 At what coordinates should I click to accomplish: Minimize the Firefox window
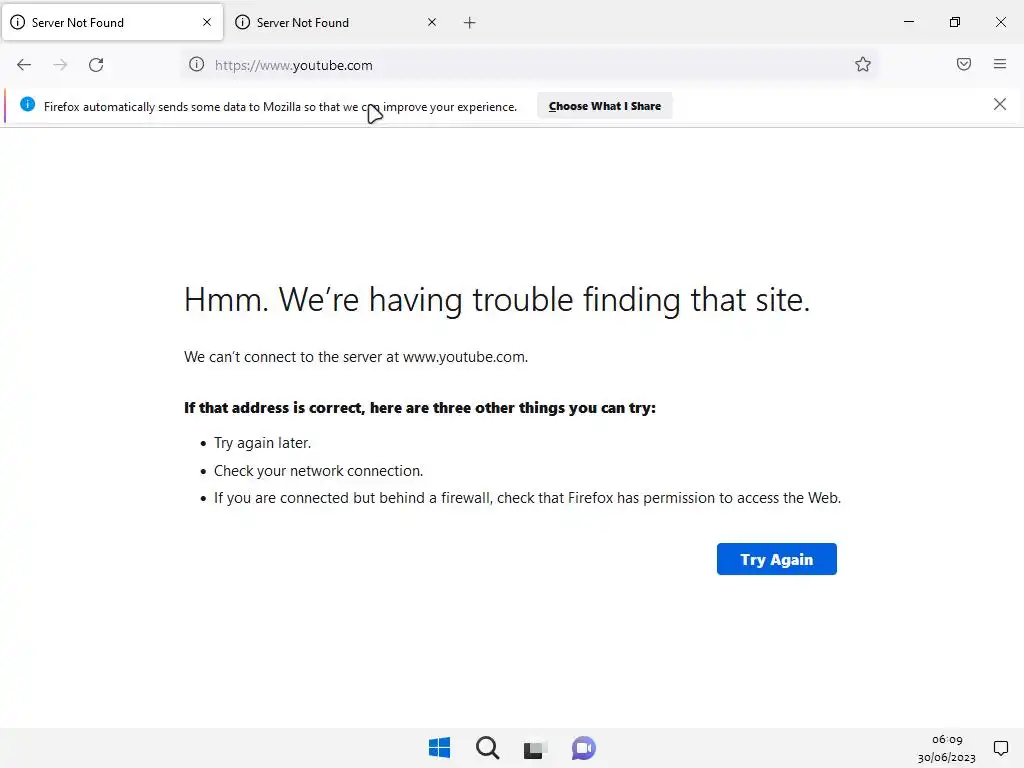908,22
